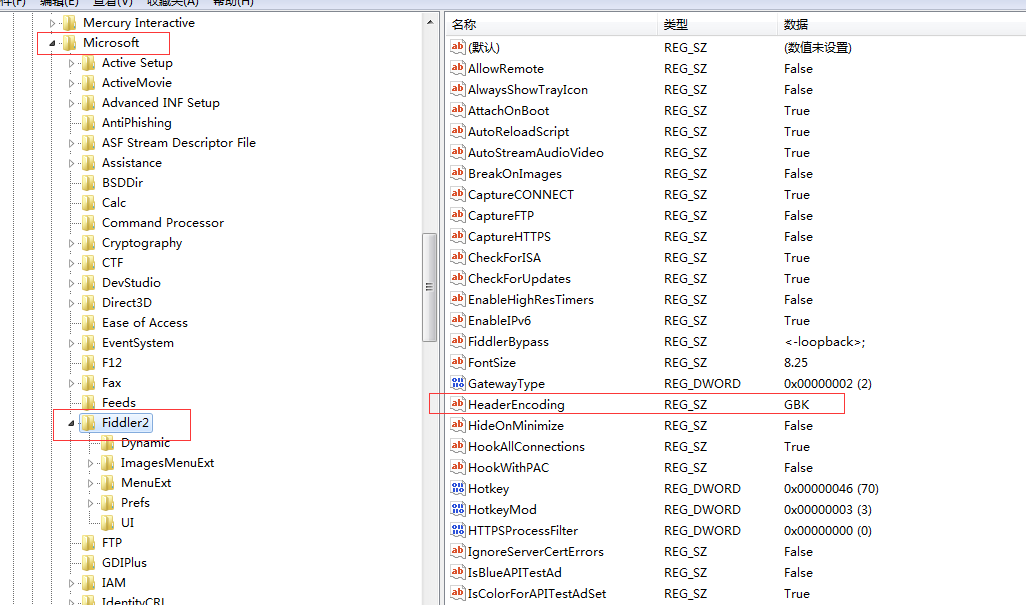Click the <-loopback>; data value
Image resolution: width=1026 pixels, height=605 pixels.
pyautogui.click(x=825, y=341)
